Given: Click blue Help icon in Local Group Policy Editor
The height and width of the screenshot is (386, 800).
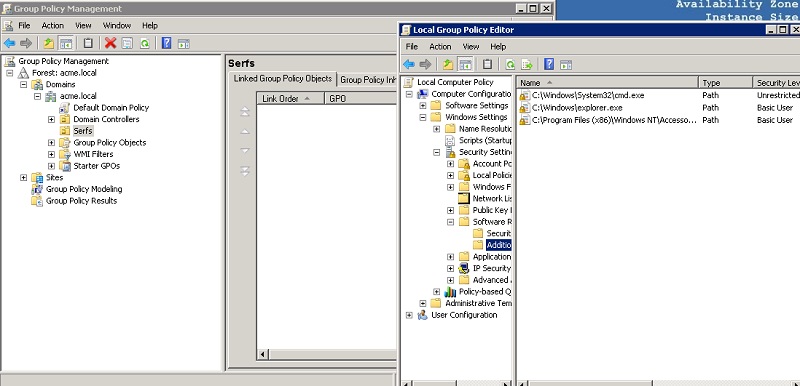Looking at the screenshot, I should pyautogui.click(x=549, y=64).
